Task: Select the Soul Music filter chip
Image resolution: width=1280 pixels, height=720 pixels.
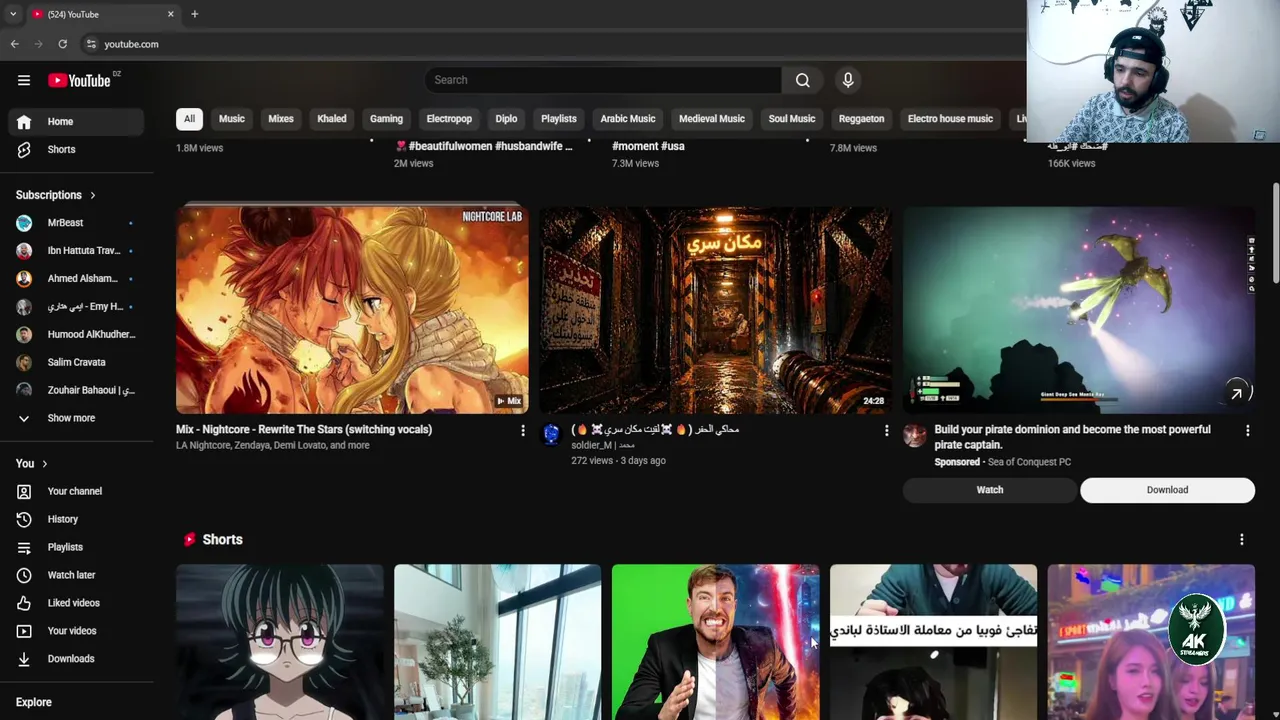Action: 792,119
